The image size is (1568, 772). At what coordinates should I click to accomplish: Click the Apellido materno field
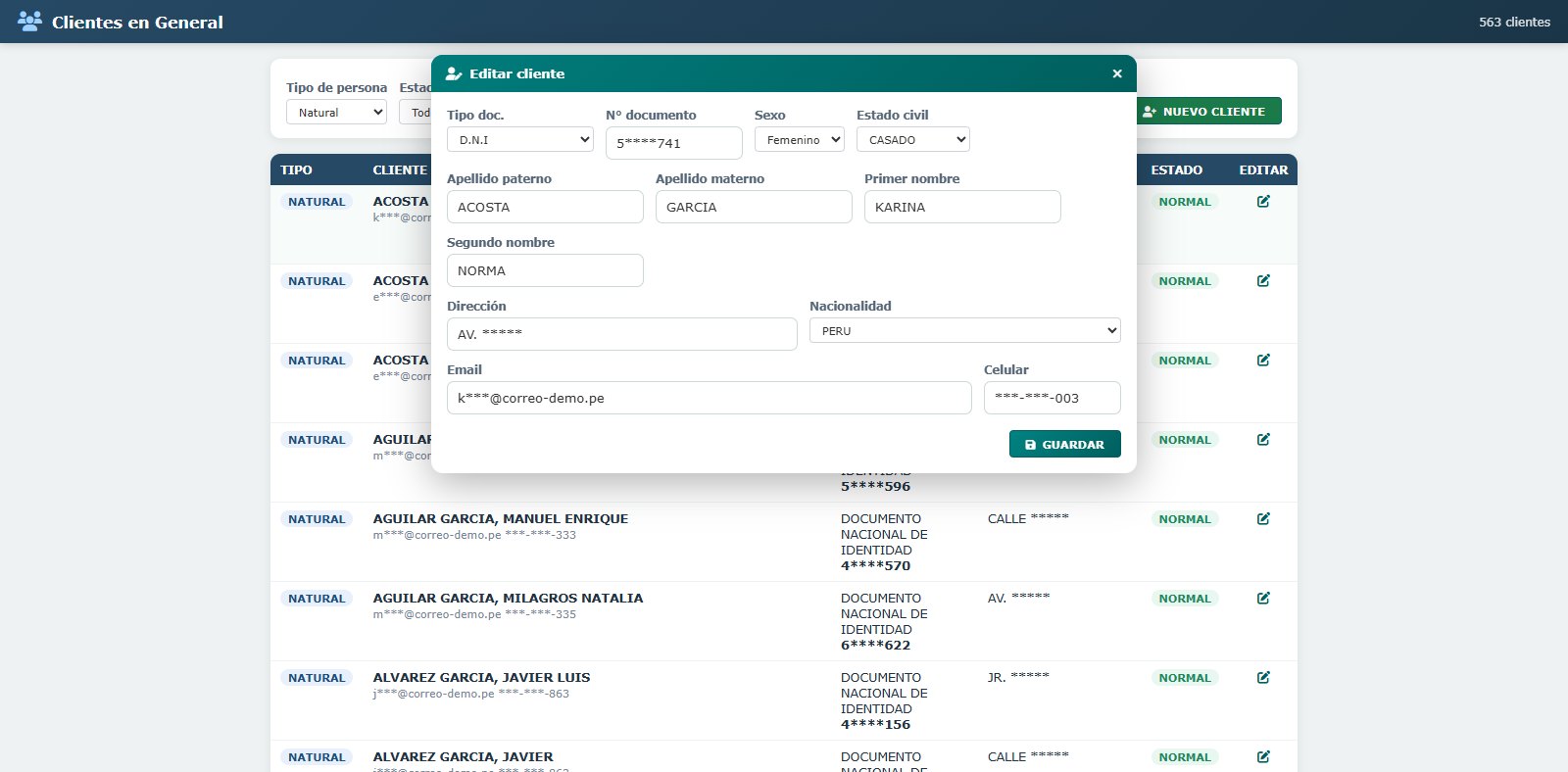(x=754, y=207)
